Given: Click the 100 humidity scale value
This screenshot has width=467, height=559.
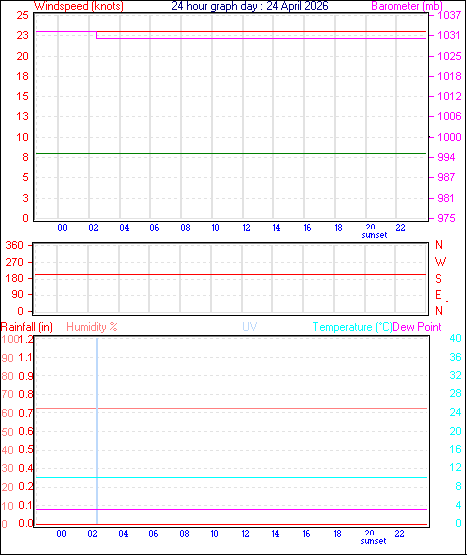Looking at the screenshot, I should (10, 339).
